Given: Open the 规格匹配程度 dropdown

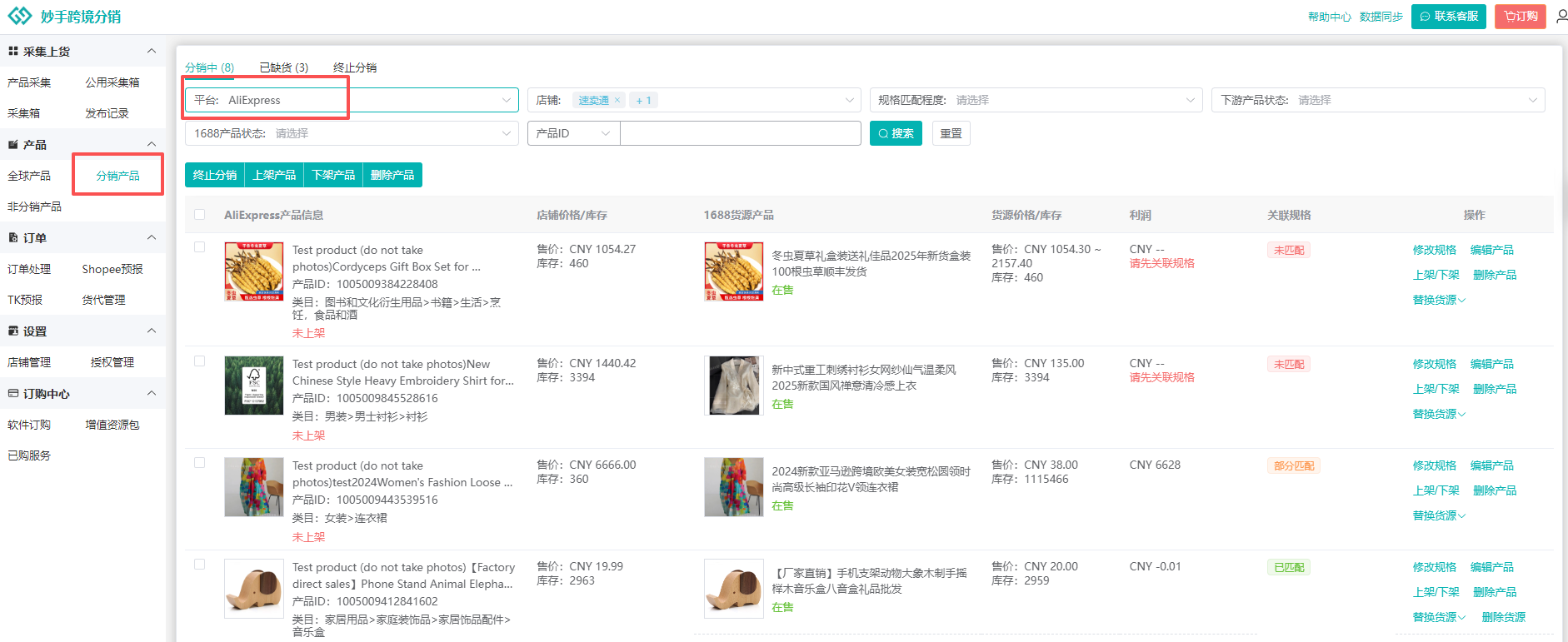Looking at the screenshot, I should click(x=1036, y=100).
